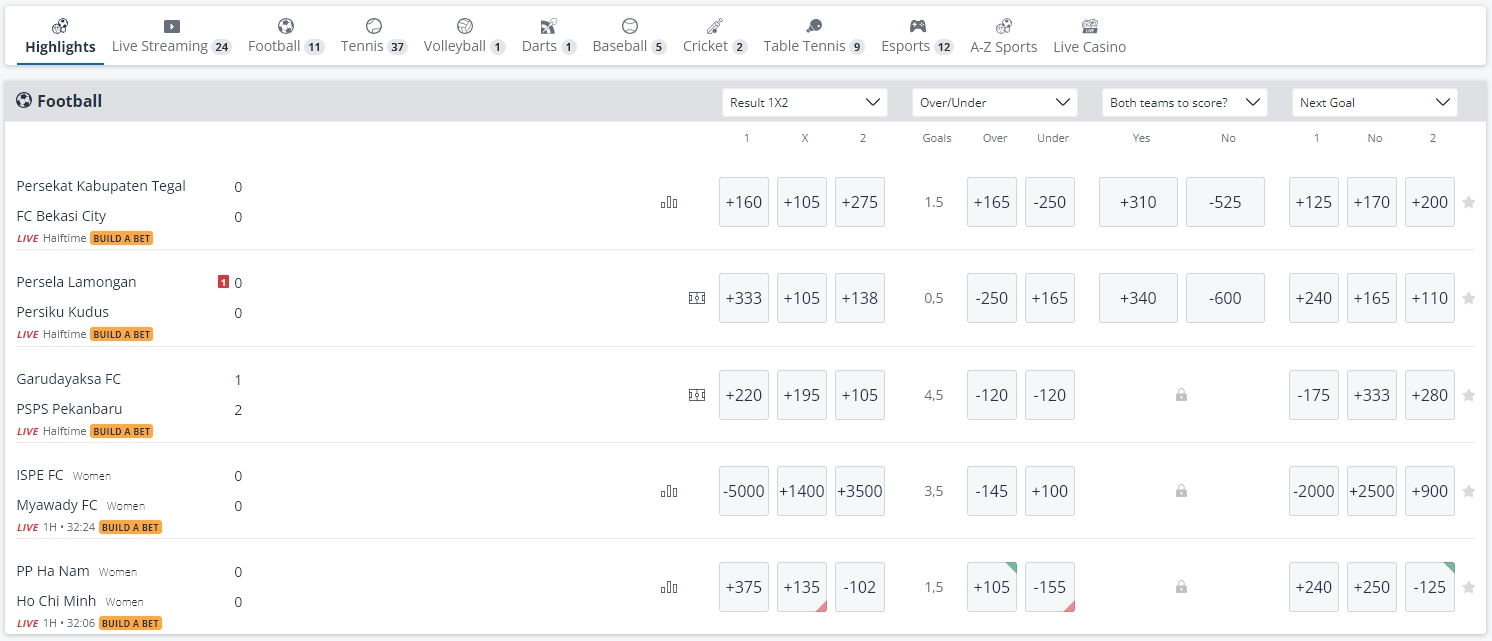Select the Volleyball sport icon
Viewport: 1492px width, 641px height.
click(464, 26)
